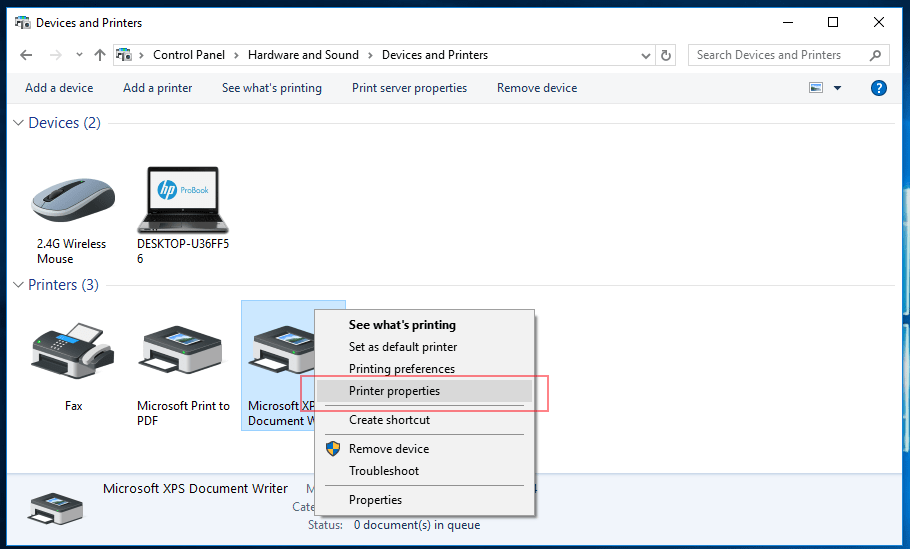Click the Back navigation arrow
Viewport: 910px width, 549px height.
26,55
